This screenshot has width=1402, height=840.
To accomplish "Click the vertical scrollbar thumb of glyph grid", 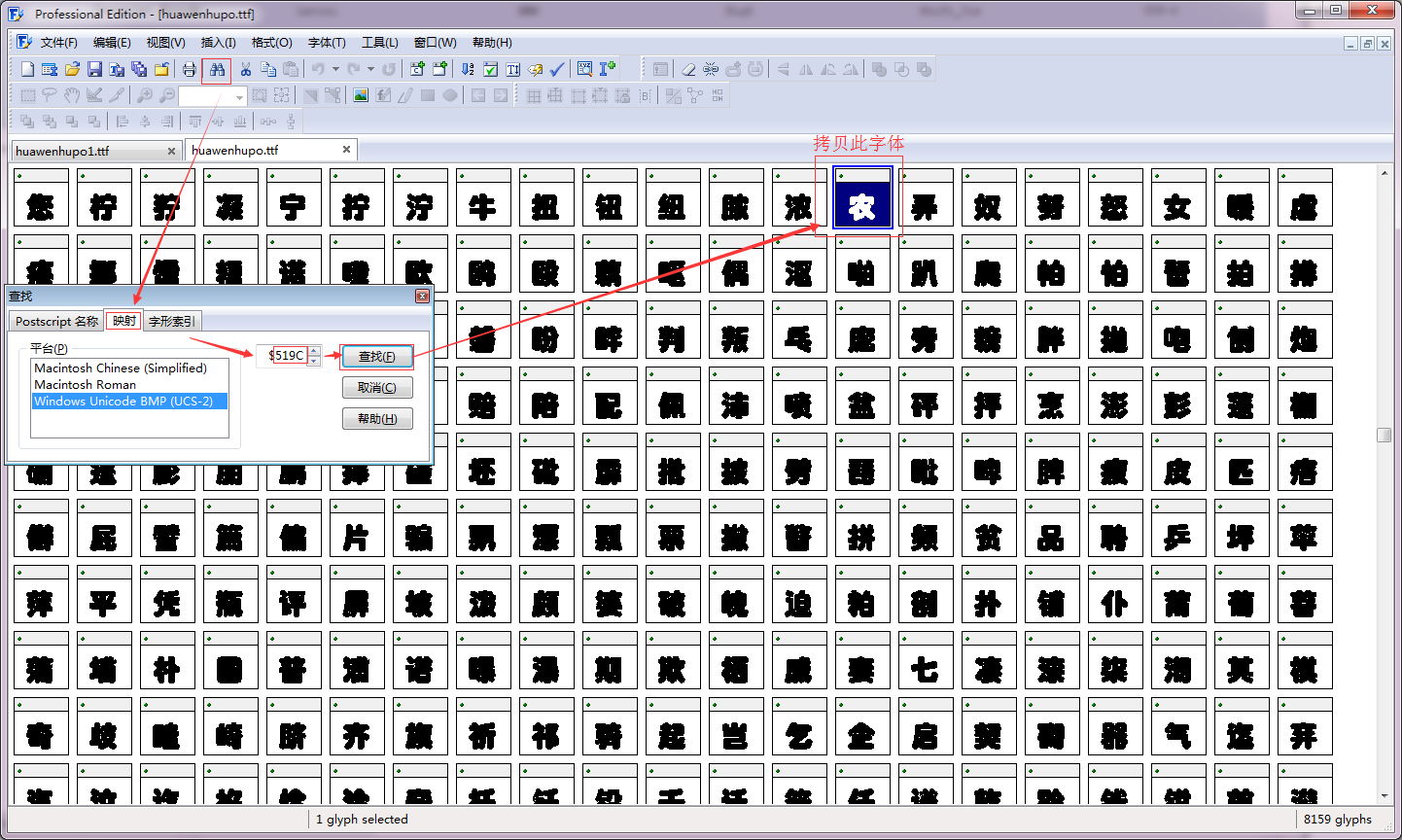I will pos(1384,435).
